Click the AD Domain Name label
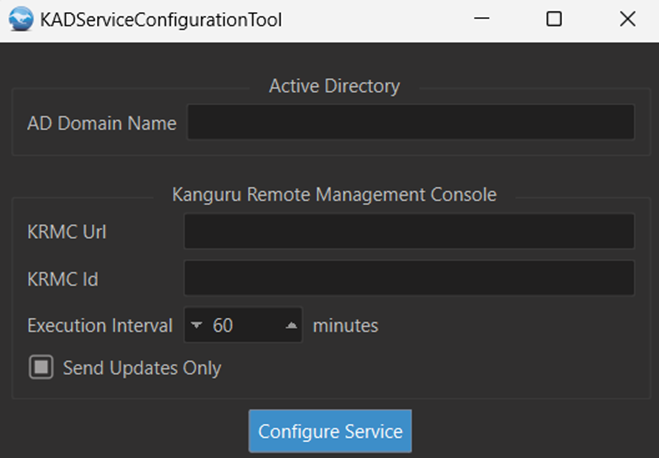This screenshot has width=659, height=458. 102,123
